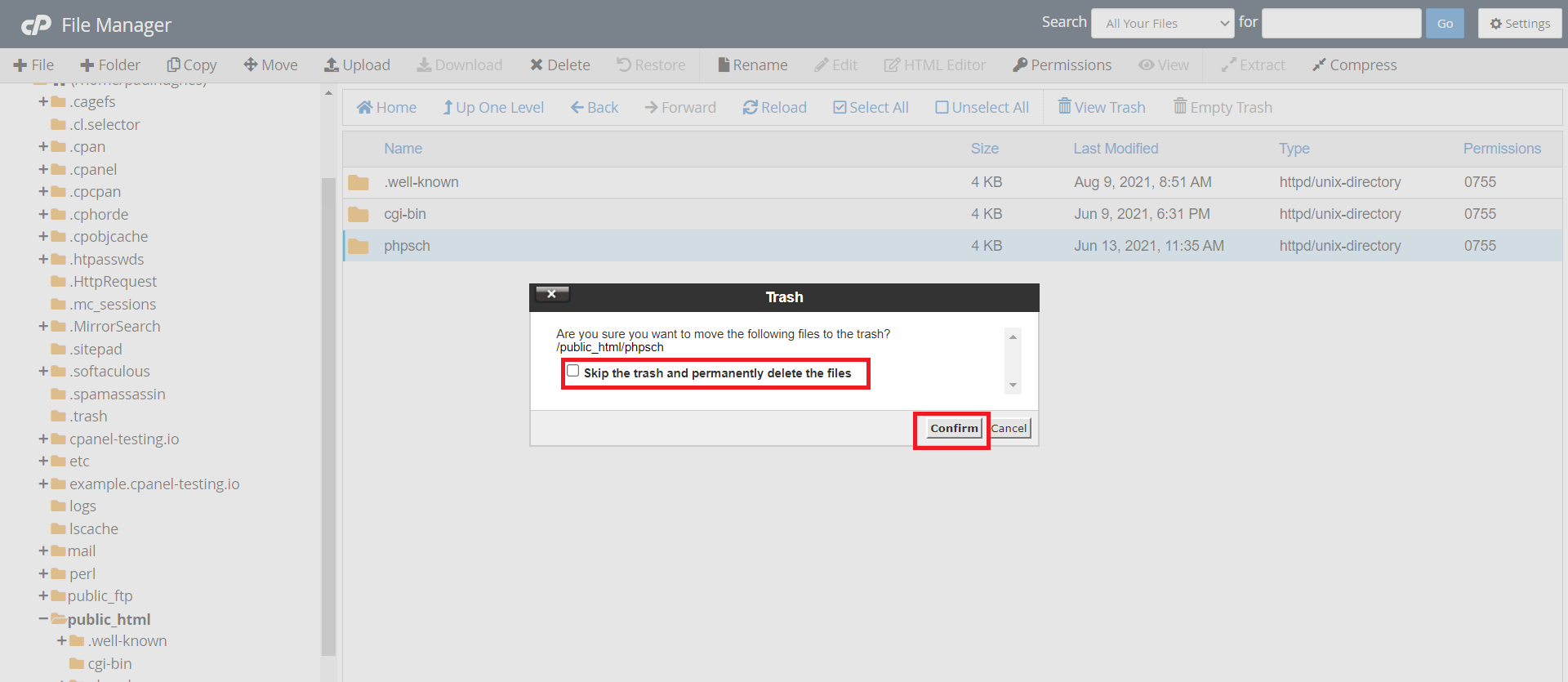The image size is (1568, 682).
Task: Sort files by Last Modified column
Action: (1115, 149)
